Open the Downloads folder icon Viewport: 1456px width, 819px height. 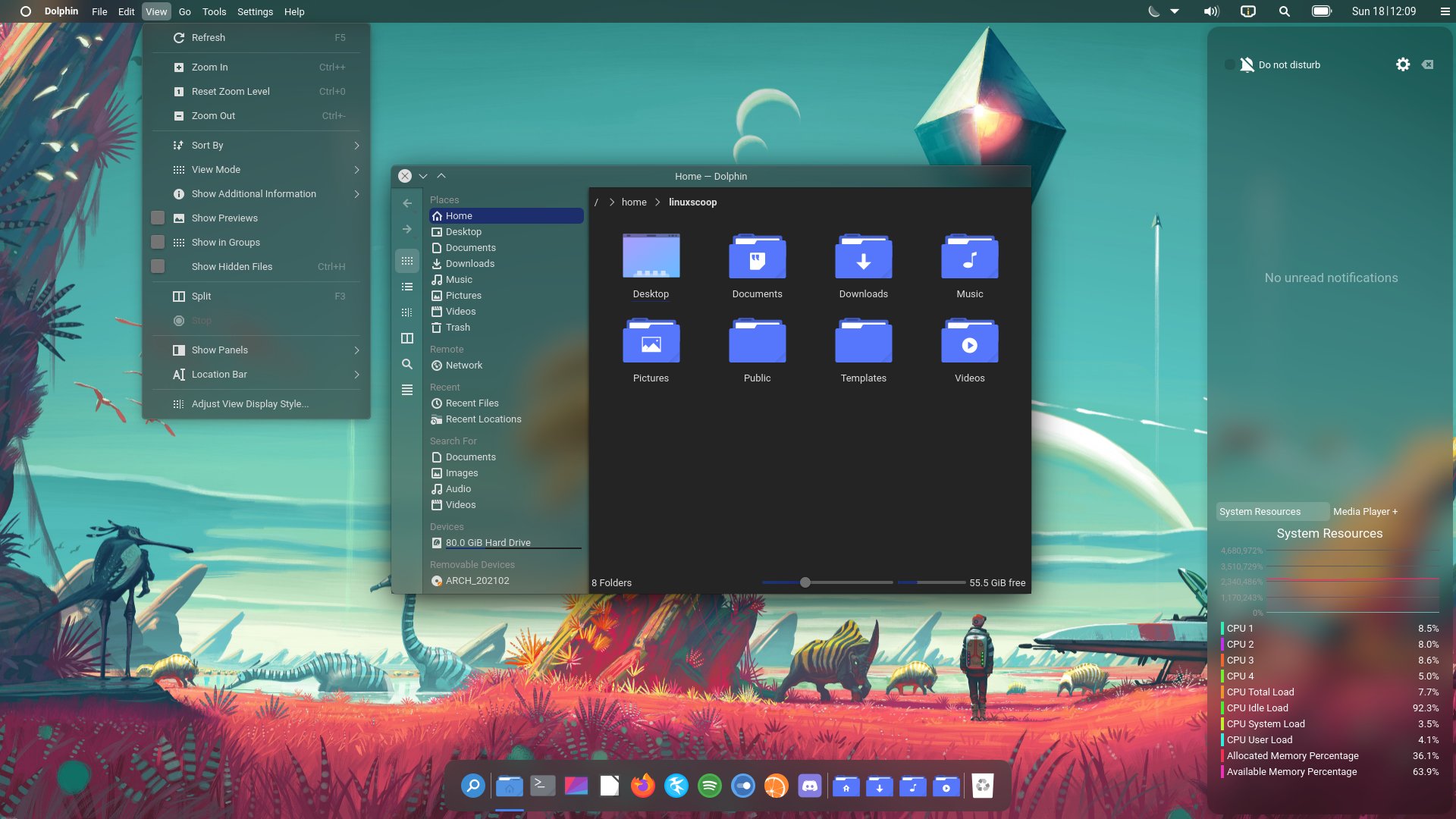pos(863,256)
